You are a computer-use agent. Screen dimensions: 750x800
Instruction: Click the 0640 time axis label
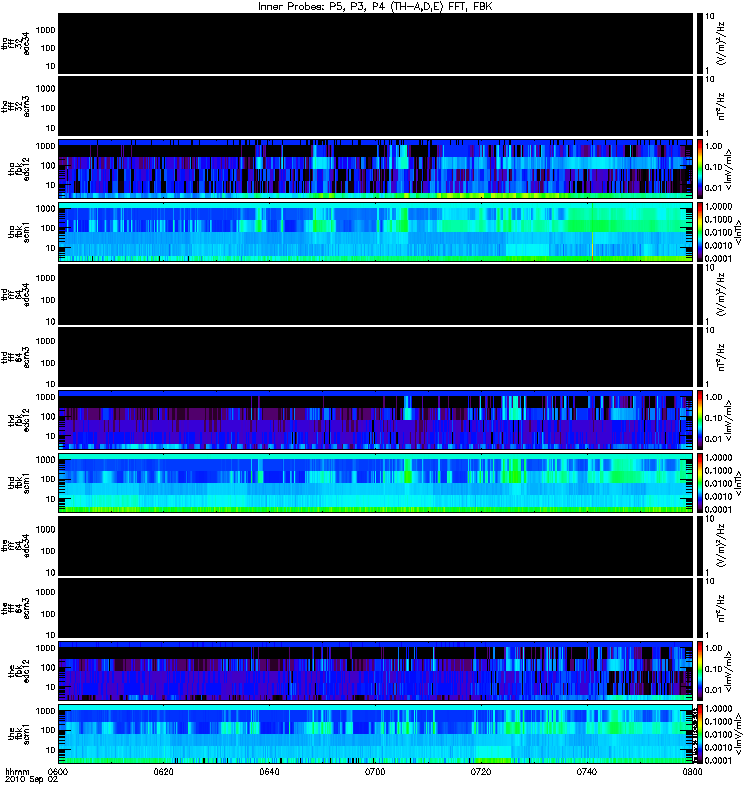pyautogui.click(x=269, y=771)
